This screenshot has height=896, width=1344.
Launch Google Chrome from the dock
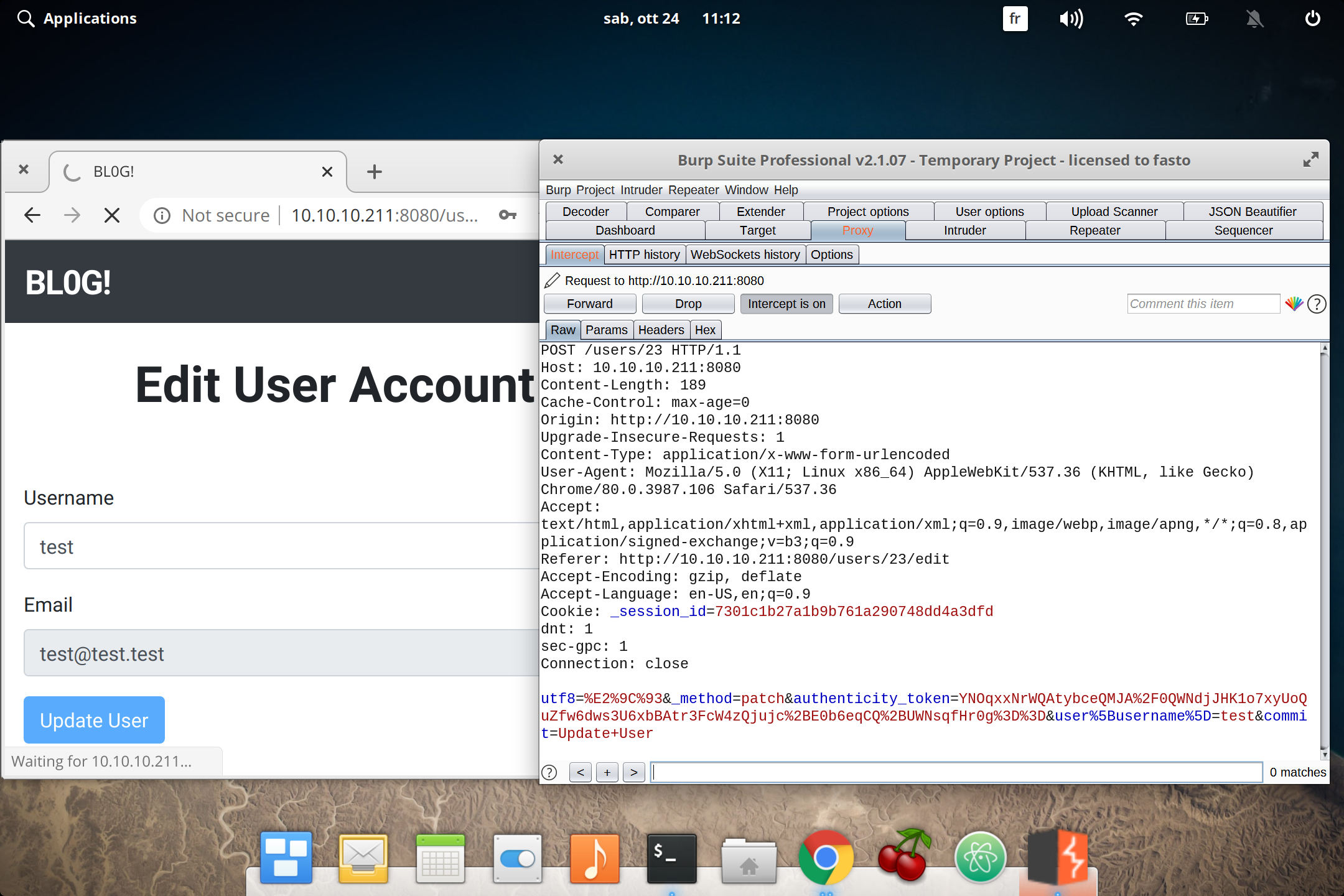[826, 859]
